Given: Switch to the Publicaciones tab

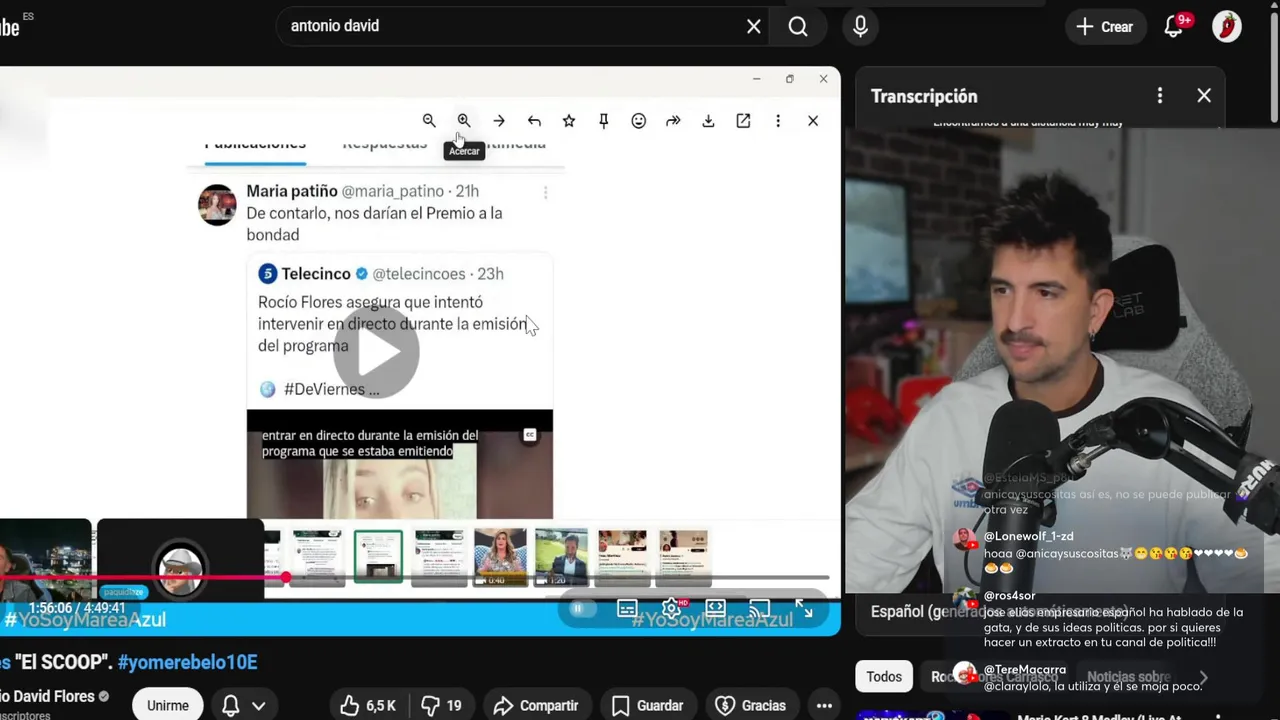Looking at the screenshot, I should click(255, 145).
